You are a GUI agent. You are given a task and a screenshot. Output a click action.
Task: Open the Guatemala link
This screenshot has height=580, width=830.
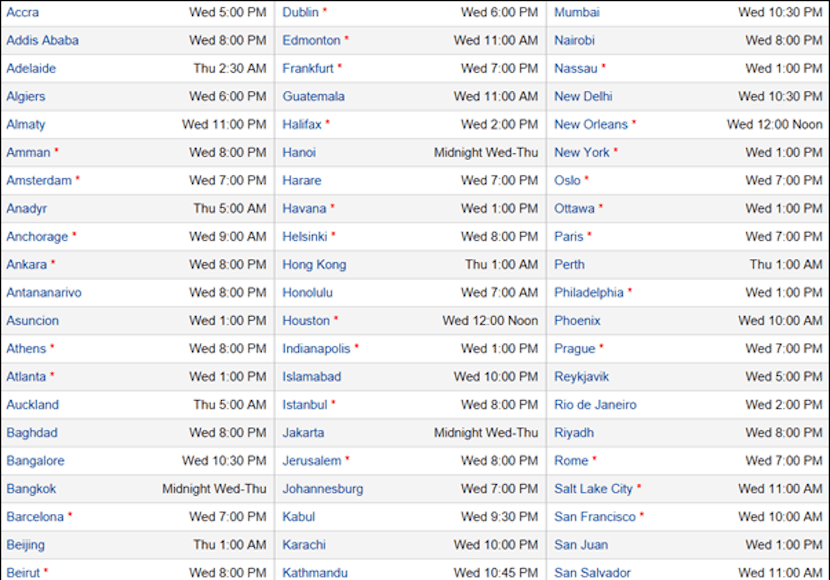(313, 96)
